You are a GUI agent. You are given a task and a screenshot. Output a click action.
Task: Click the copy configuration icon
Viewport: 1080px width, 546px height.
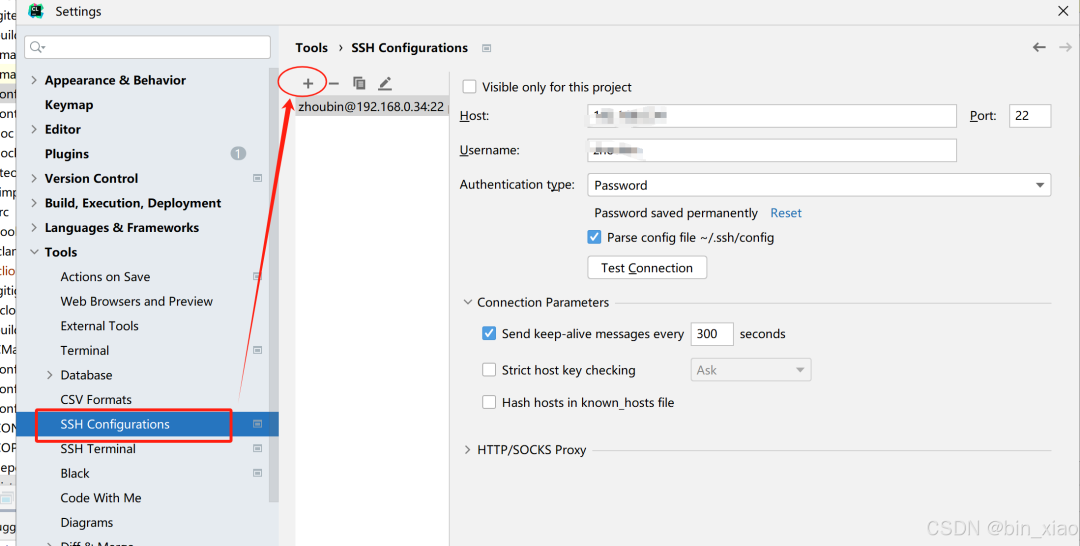coord(359,84)
